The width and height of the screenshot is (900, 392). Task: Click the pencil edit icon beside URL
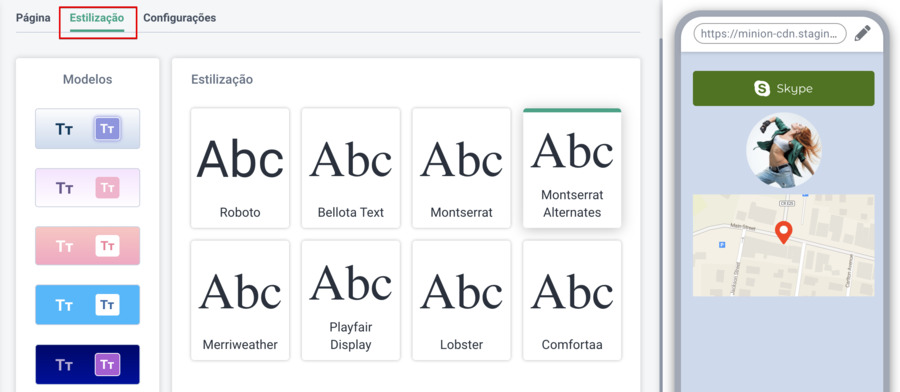point(862,33)
